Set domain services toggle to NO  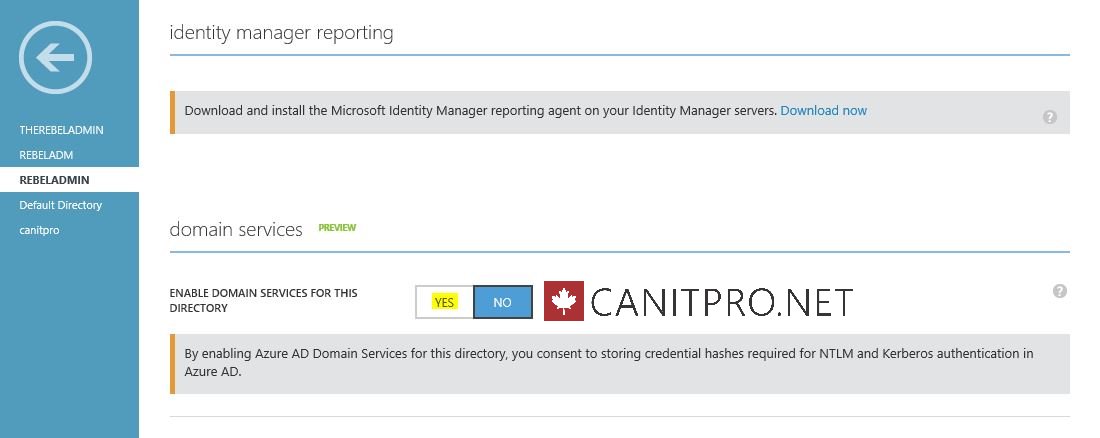coord(502,303)
